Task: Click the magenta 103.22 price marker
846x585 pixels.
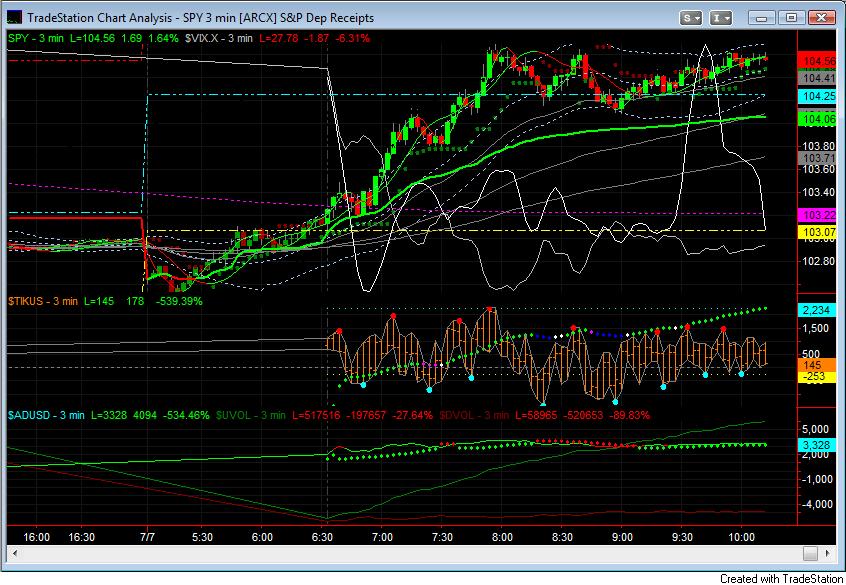Action: 818,215
